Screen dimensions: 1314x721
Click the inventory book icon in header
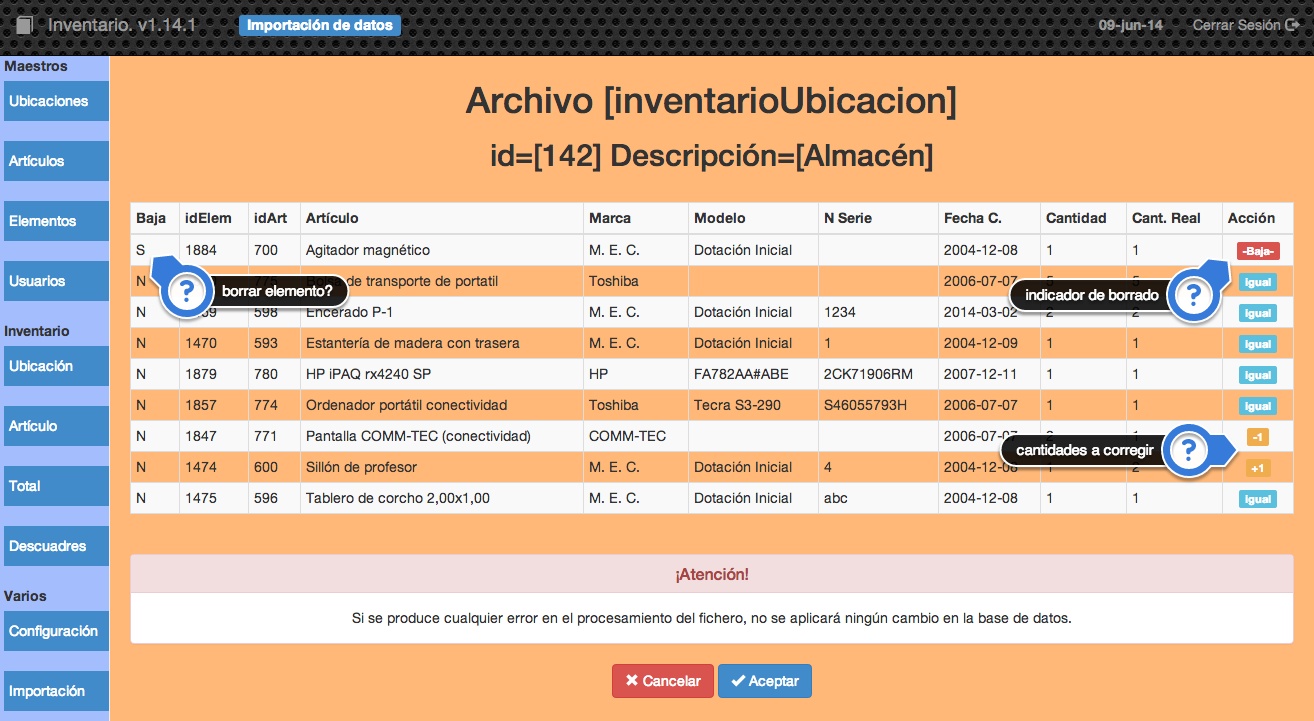(x=24, y=25)
